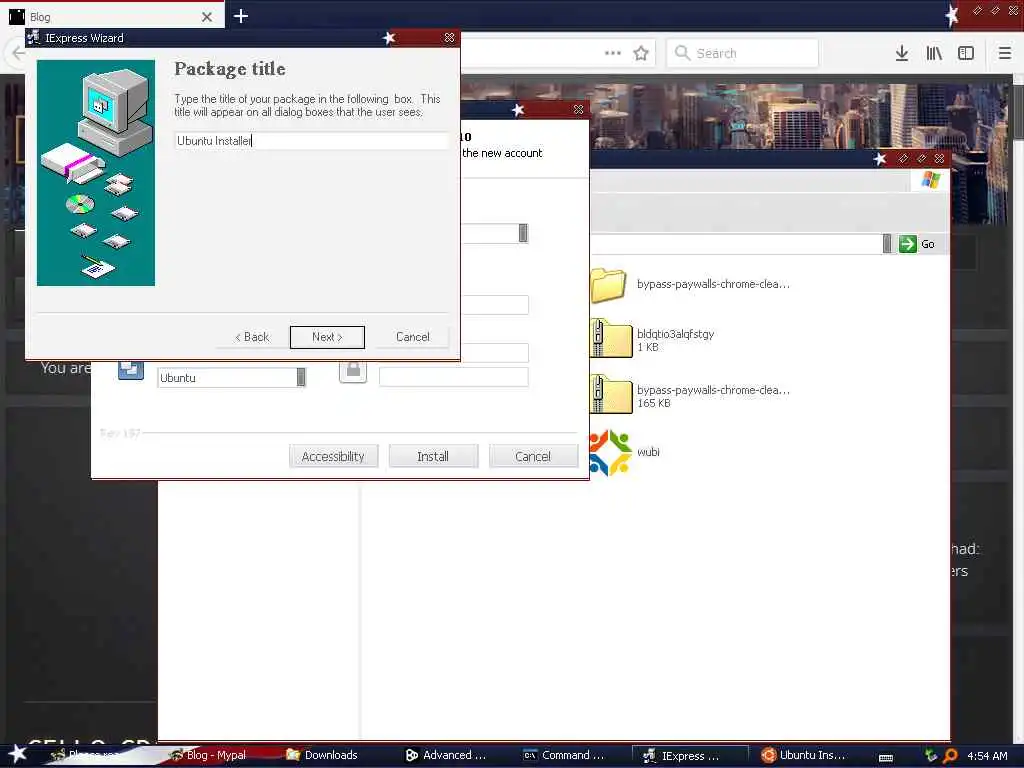Cancel the IExpress Wizard

point(412,337)
